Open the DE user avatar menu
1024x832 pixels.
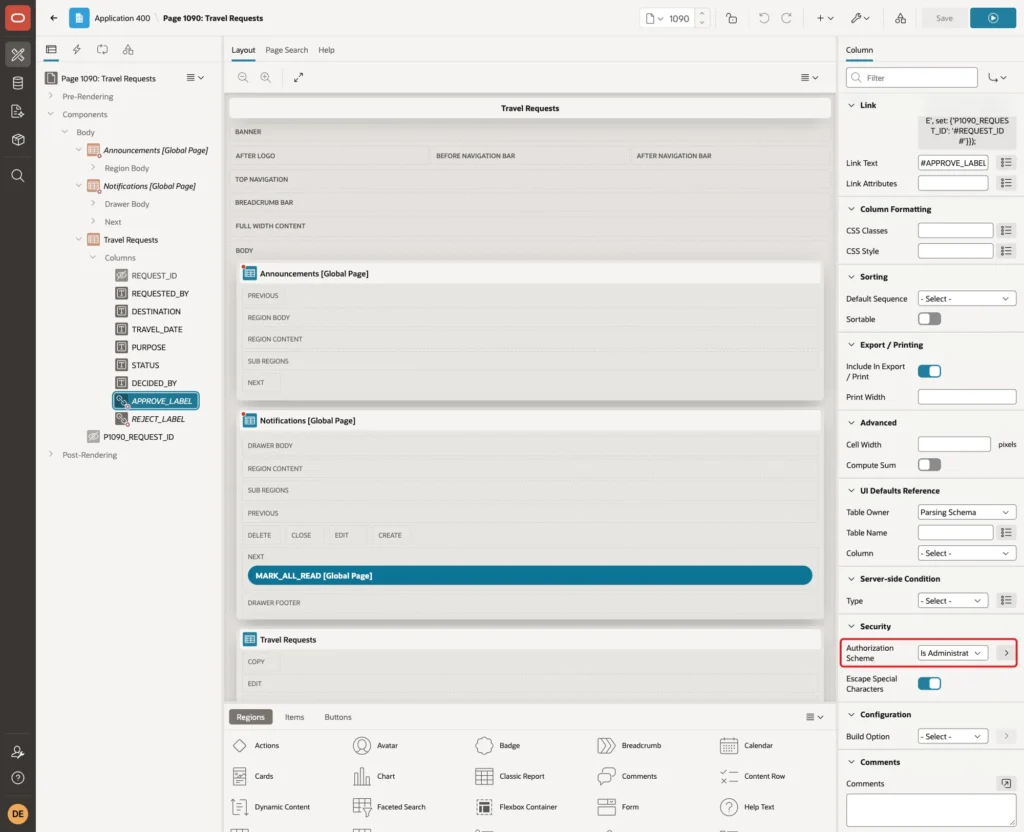tap(18, 814)
